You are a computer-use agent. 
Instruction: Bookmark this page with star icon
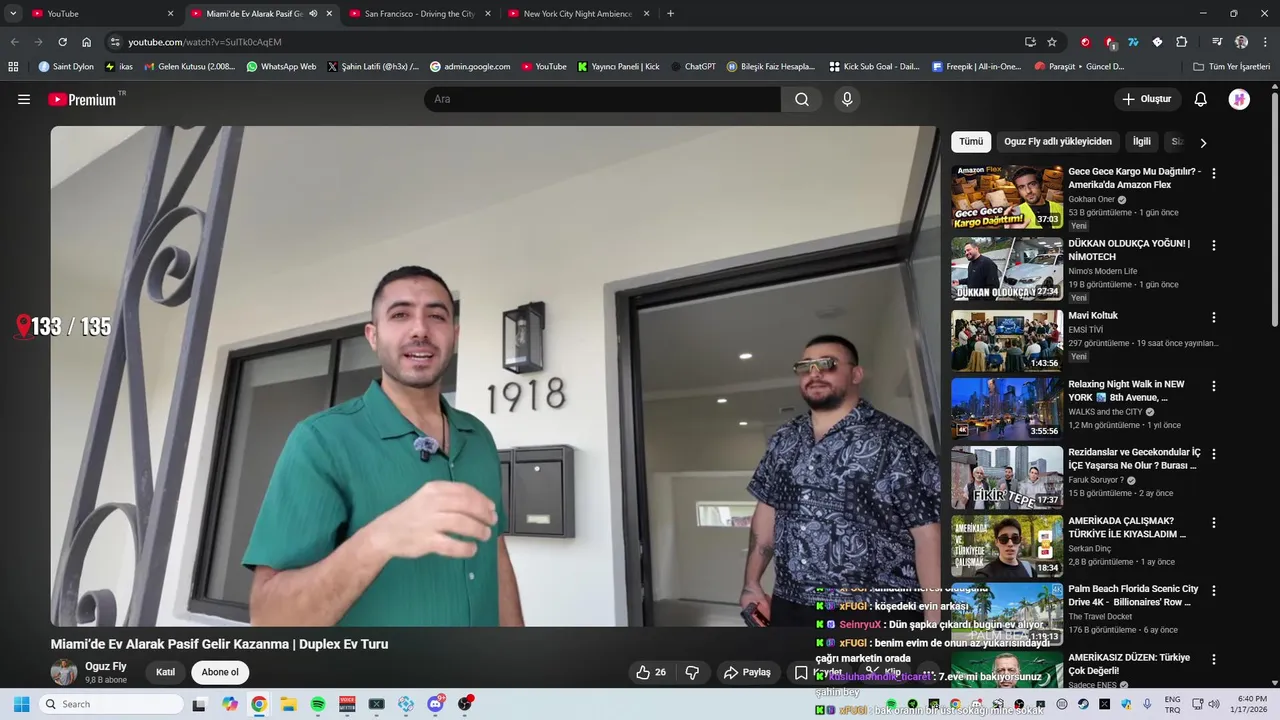click(x=1052, y=42)
